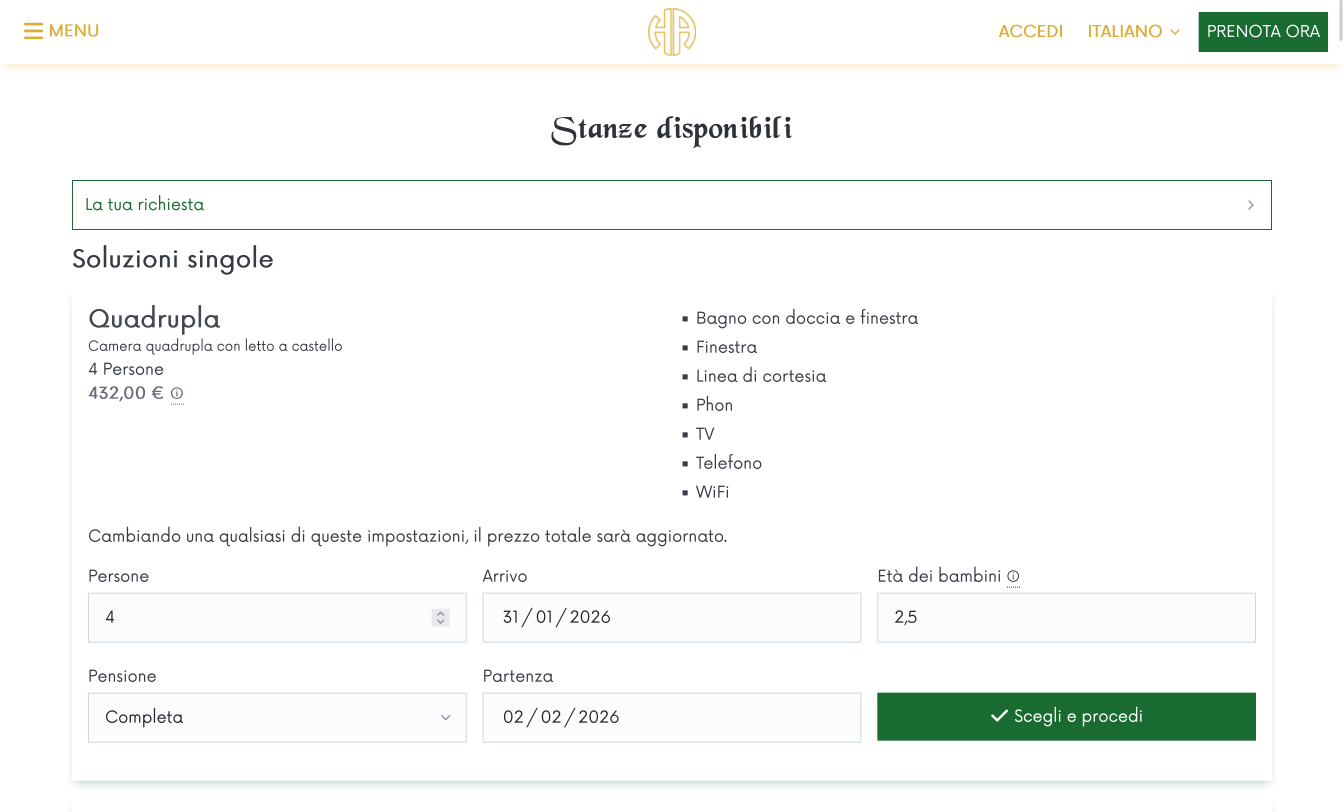The image size is (1344, 812).
Task: Click the checkmark icon on Scegli e procedi
Action: click(x=997, y=716)
